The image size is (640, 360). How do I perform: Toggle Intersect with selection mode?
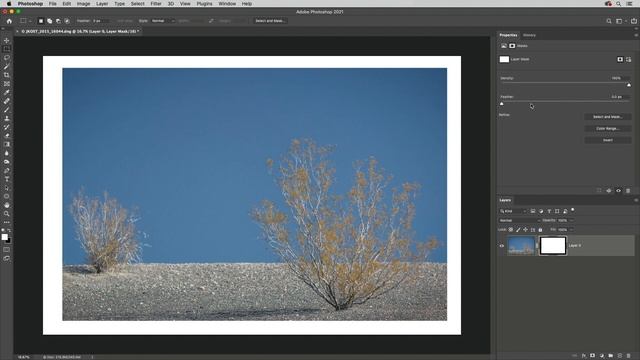(x=67, y=21)
